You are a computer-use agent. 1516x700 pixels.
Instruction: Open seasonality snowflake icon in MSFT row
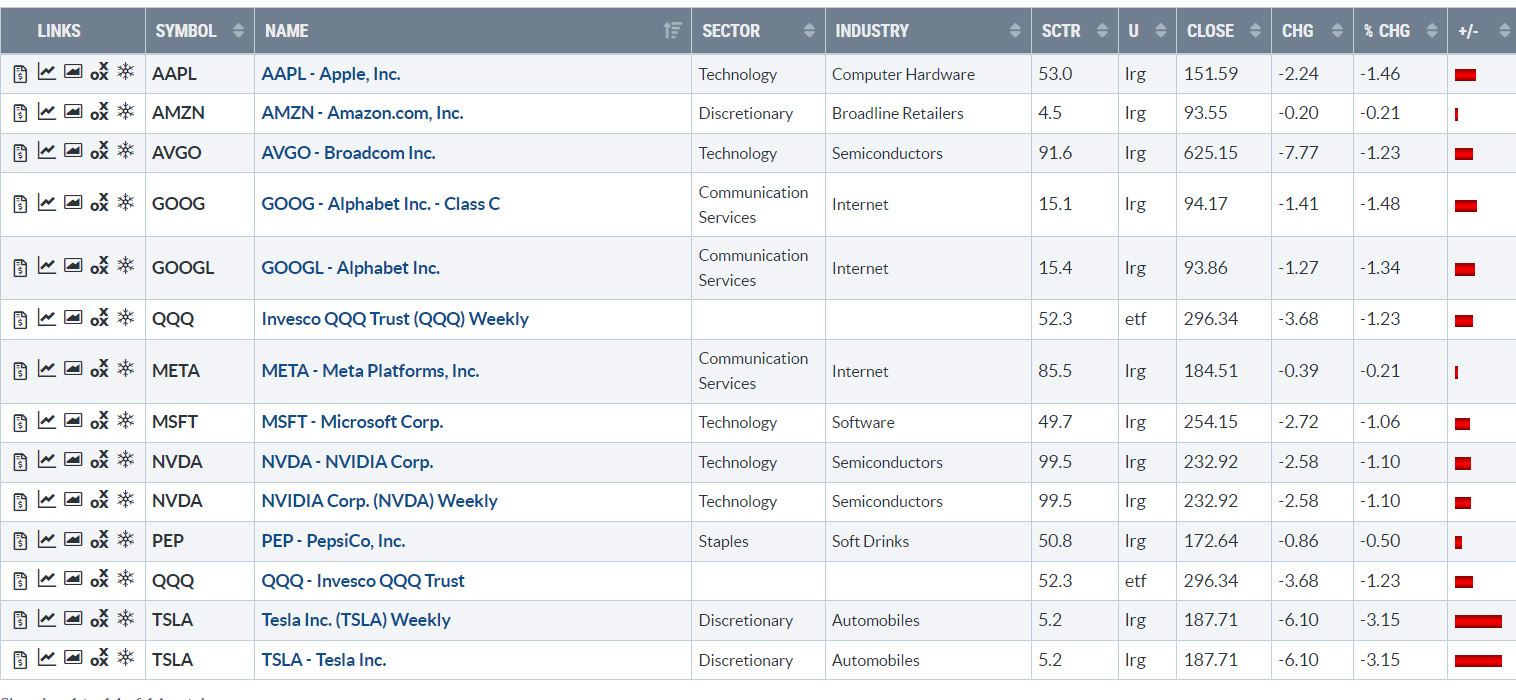coord(125,420)
